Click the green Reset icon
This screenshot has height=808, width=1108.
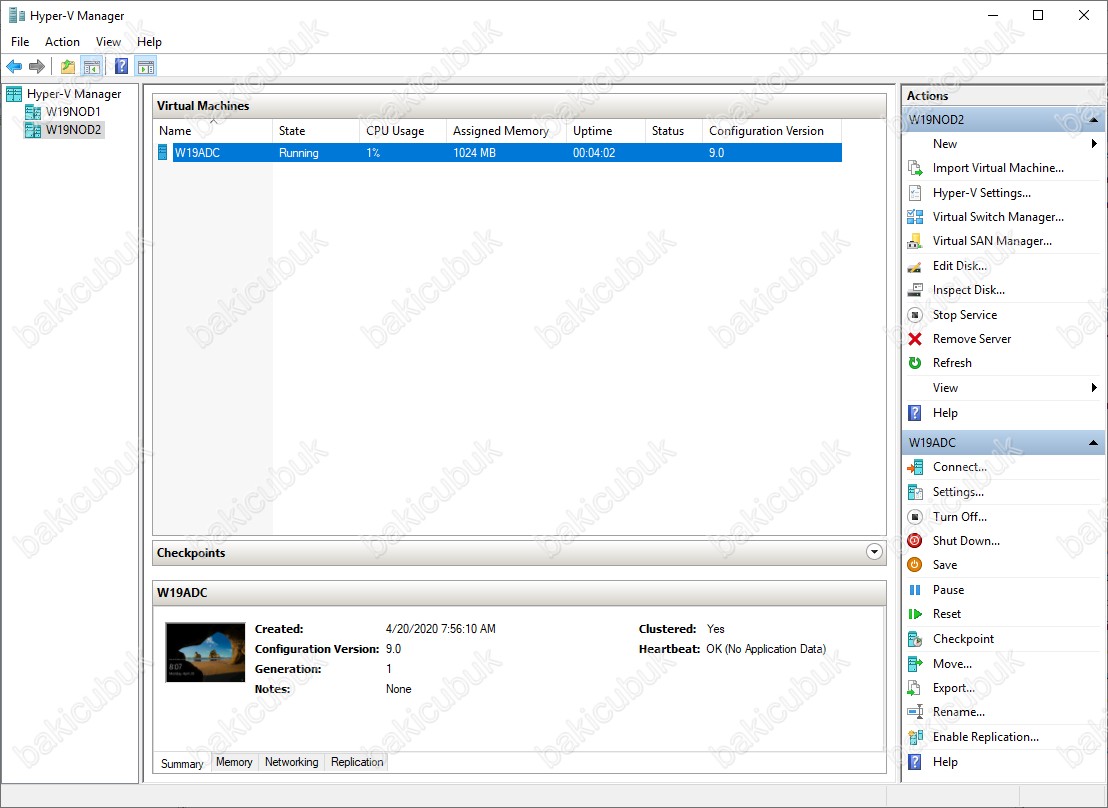point(915,614)
